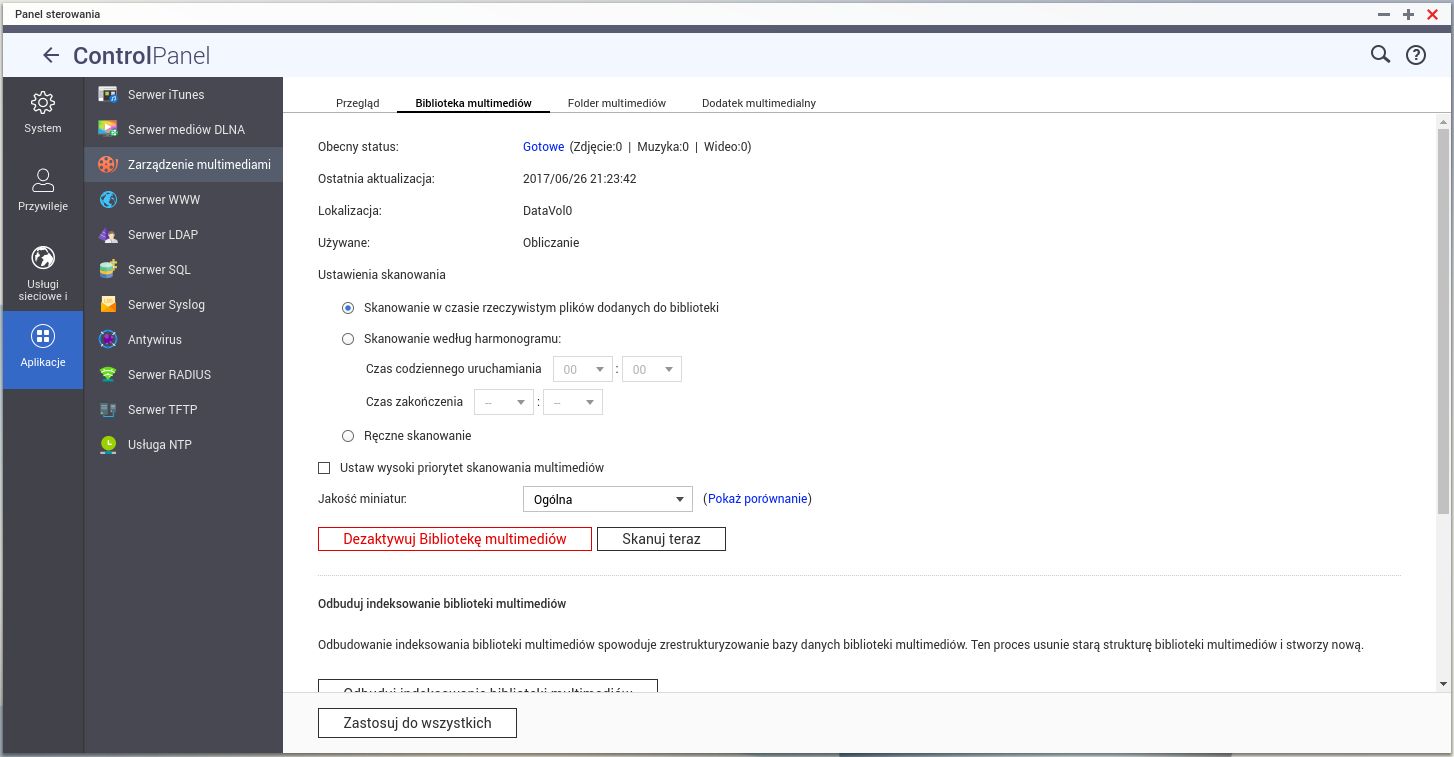Select the System category icon
Screen dimensions: 1454x757
[42, 110]
